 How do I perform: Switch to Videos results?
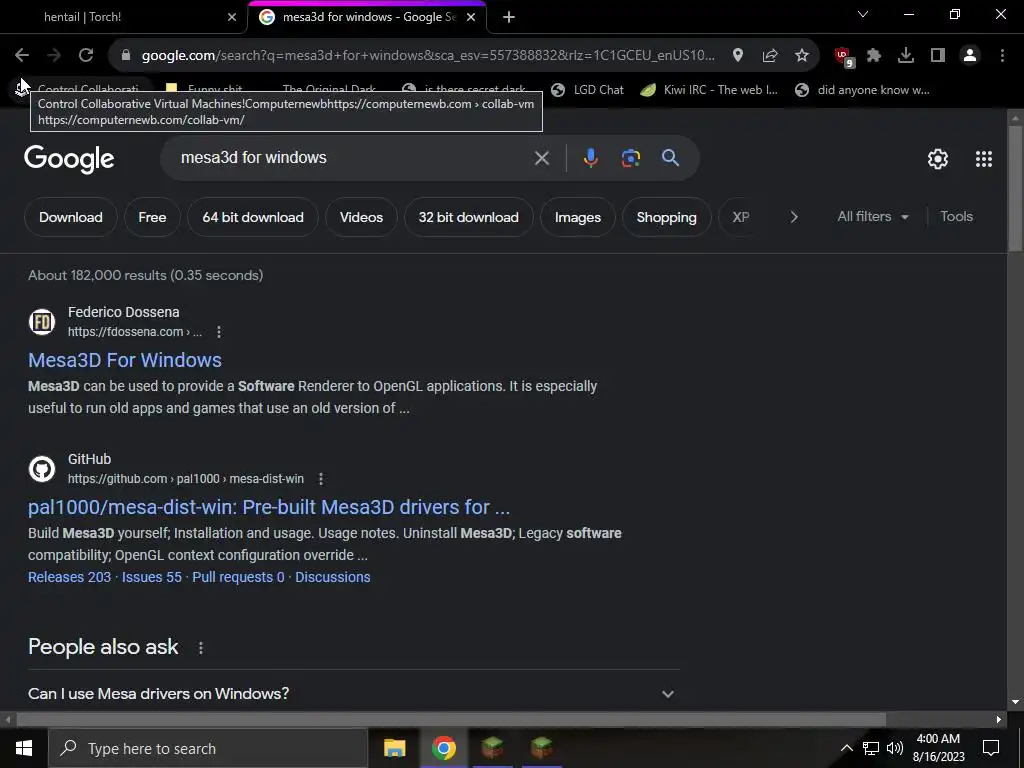(361, 217)
